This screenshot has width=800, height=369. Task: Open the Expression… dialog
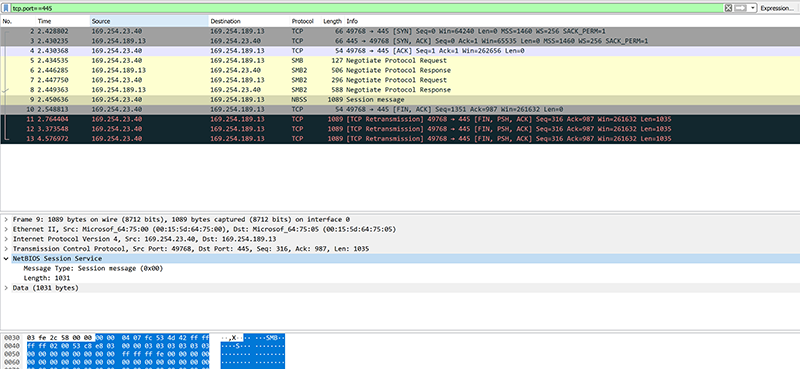(x=777, y=8)
